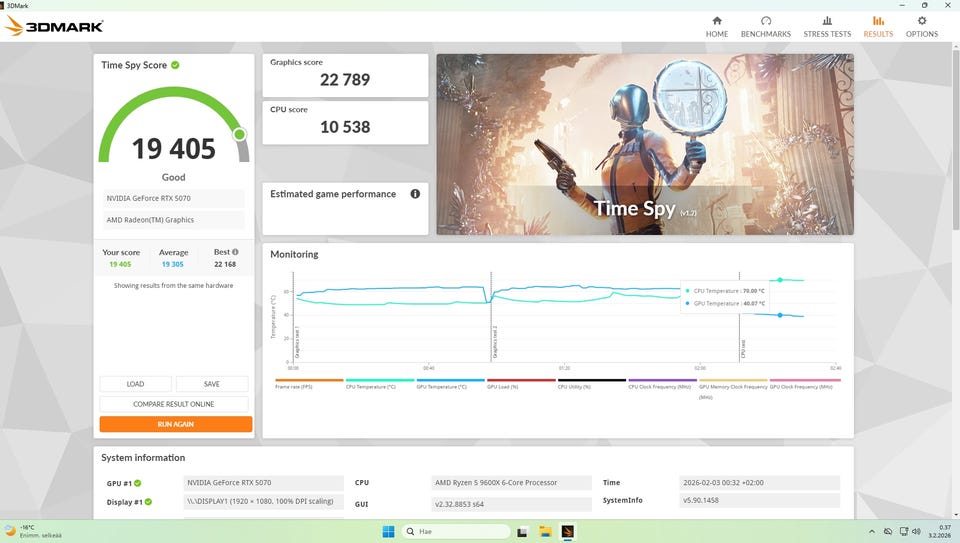Viewport: 960px width, 543px height.
Task: Click the Time Spy banner image
Action: (x=645, y=144)
